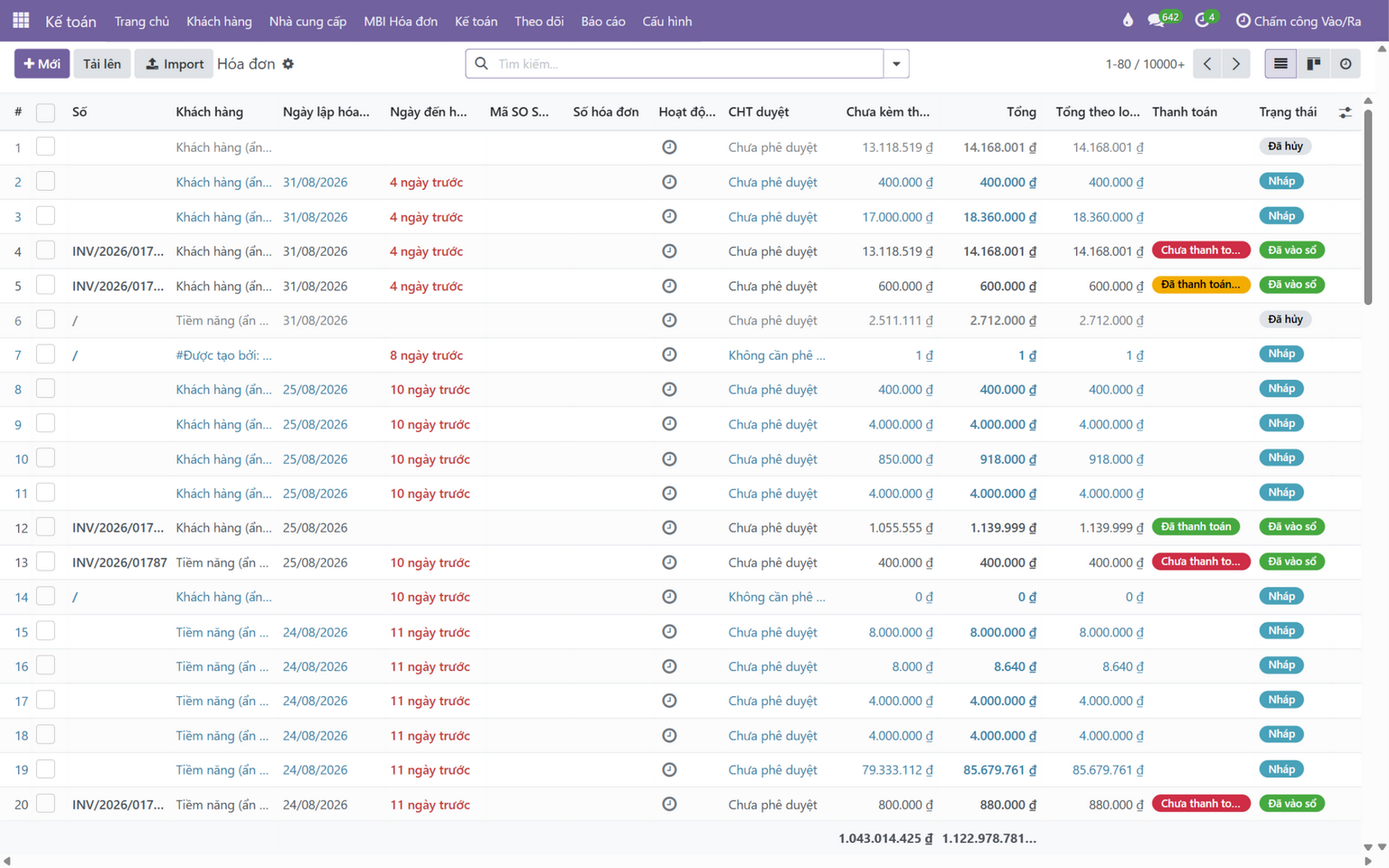Click activity clock icon in row 20
Screen dimensions: 1389x868
[669, 804]
